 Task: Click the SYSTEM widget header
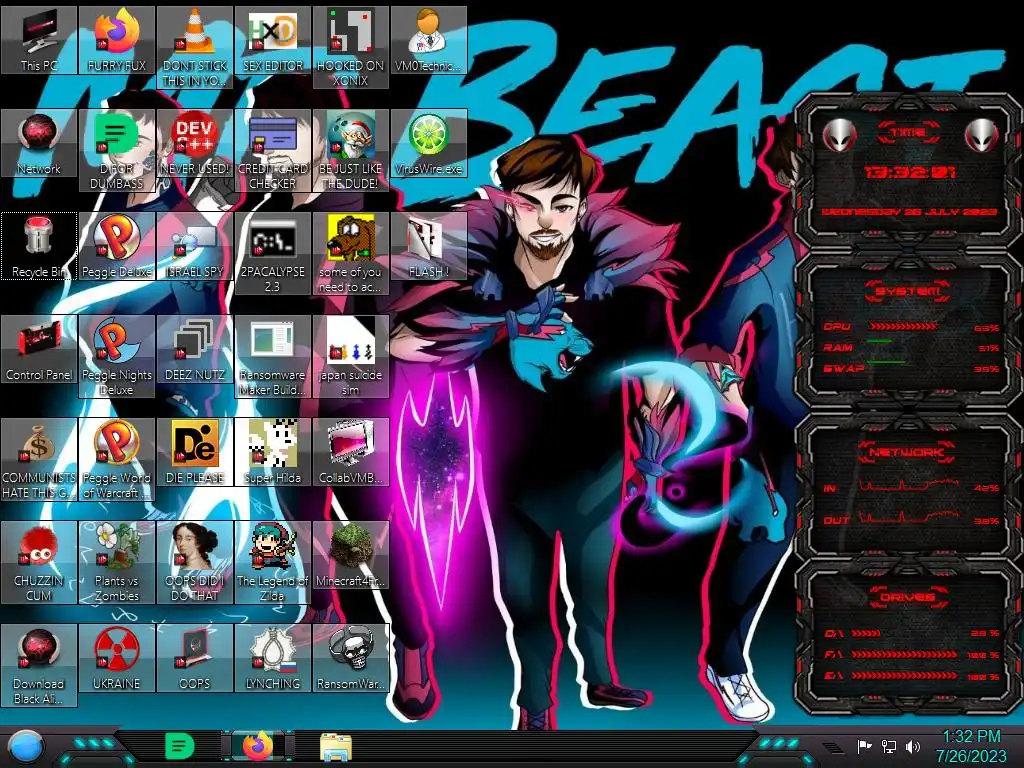(908, 291)
